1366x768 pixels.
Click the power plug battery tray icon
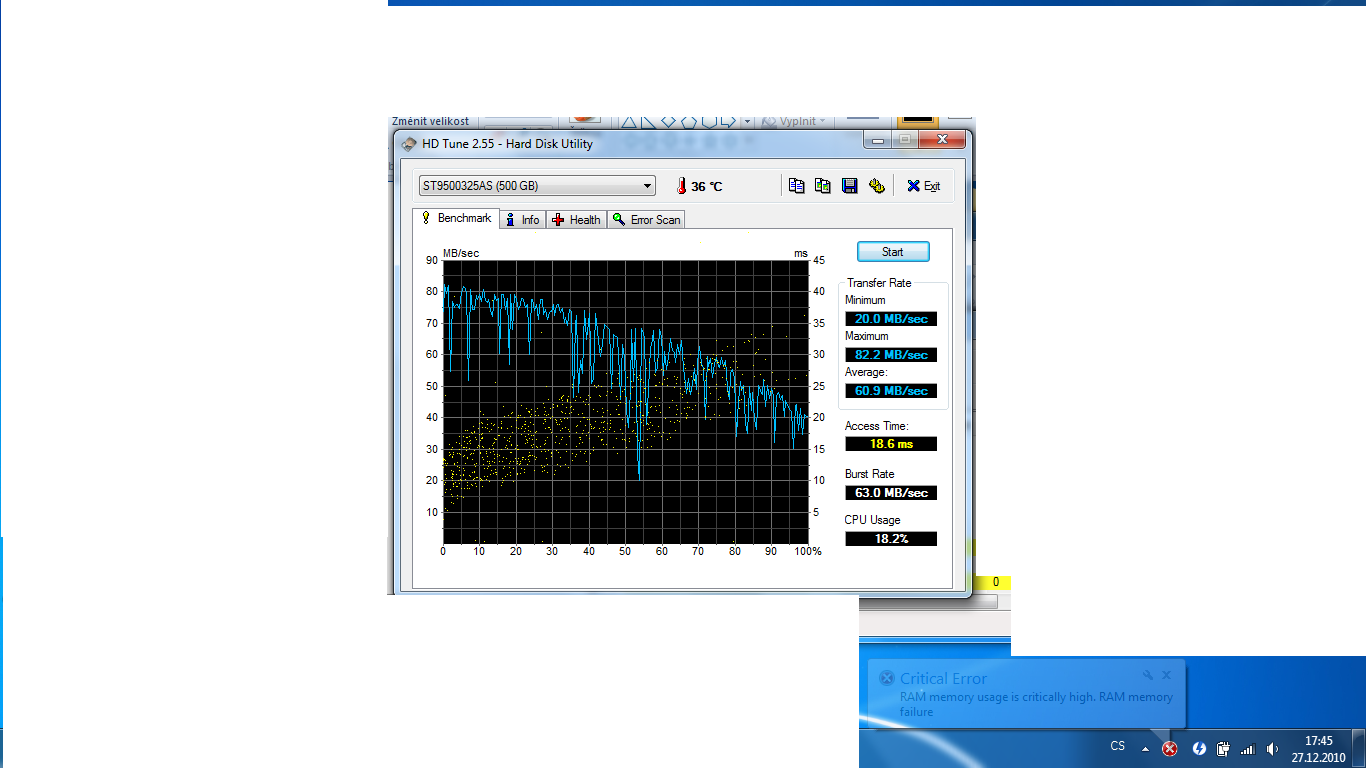1223,748
